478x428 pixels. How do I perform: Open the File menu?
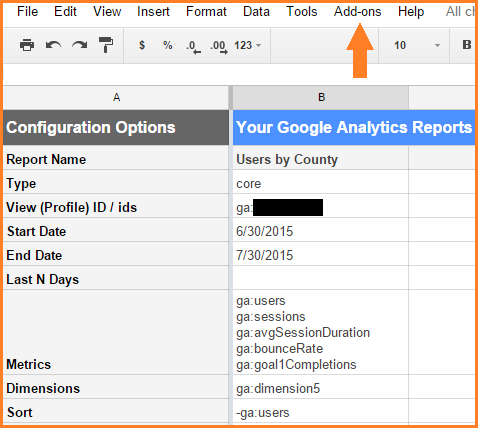[27, 12]
